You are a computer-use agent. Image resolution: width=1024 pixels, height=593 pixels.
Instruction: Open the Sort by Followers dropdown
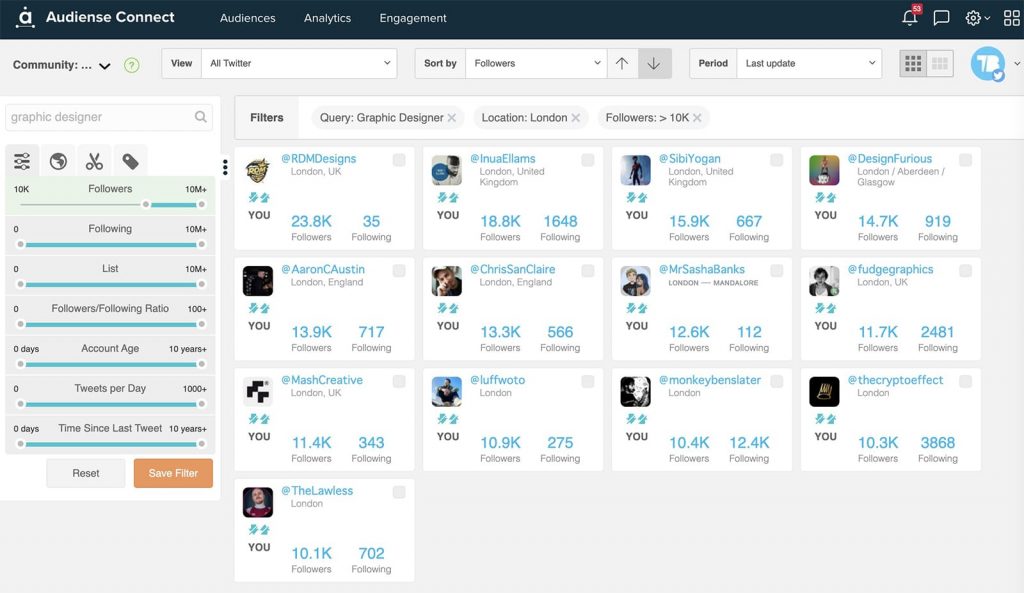[x=536, y=63]
